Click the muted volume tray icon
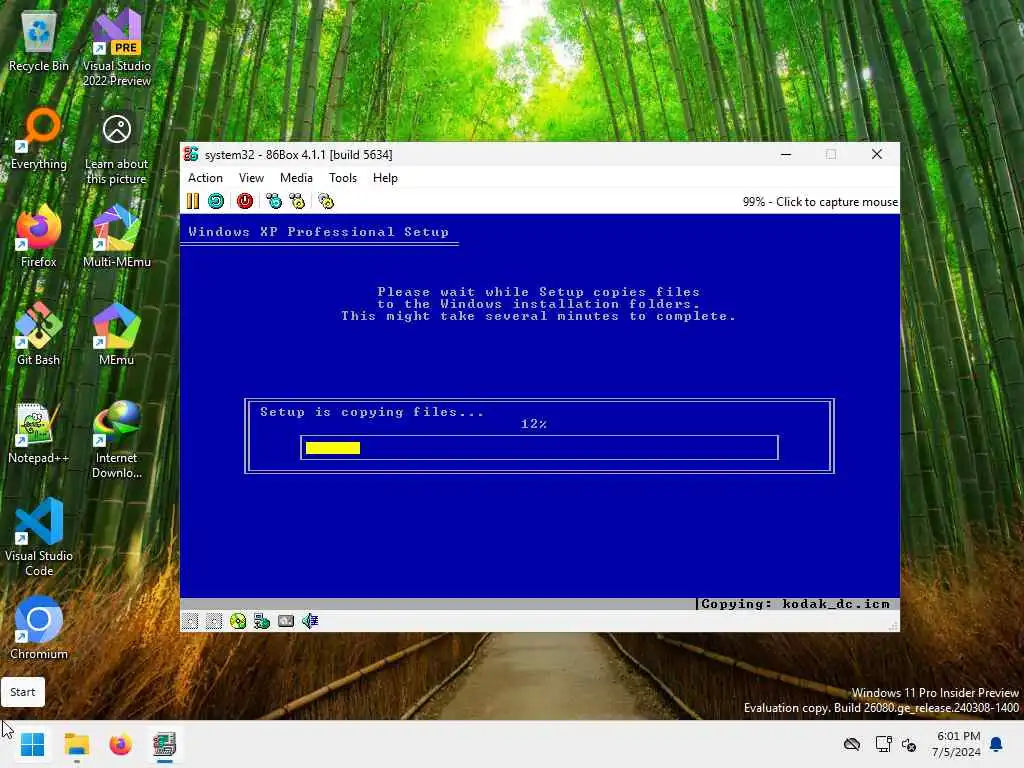Image resolution: width=1024 pixels, height=768 pixels. point(909,744)
